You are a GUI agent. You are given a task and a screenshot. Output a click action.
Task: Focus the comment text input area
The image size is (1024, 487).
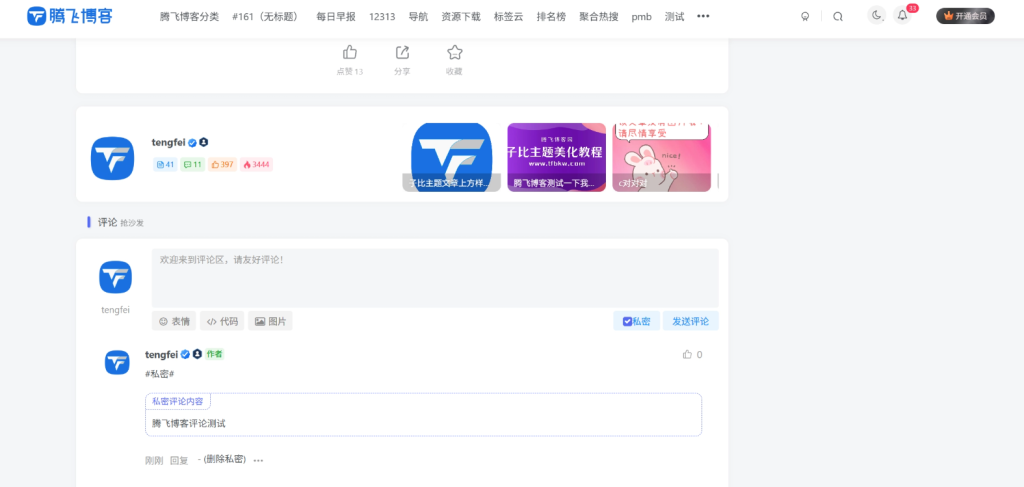[x=434, y=277]
